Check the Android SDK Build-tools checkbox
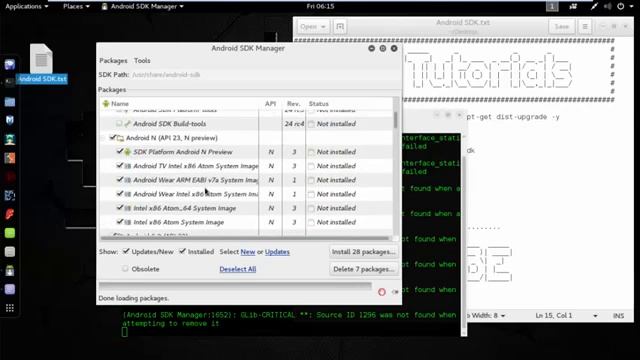This screenshot has height=360, width=640. [x=119, y=124]
